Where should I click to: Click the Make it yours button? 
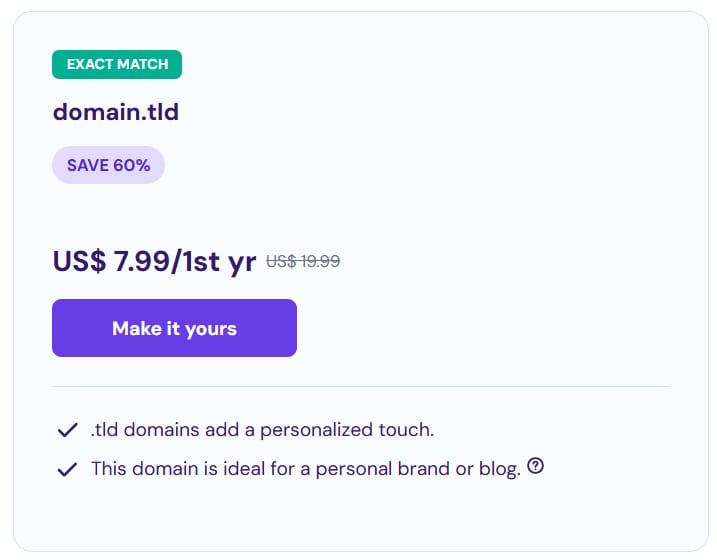(x=174, y=328)
